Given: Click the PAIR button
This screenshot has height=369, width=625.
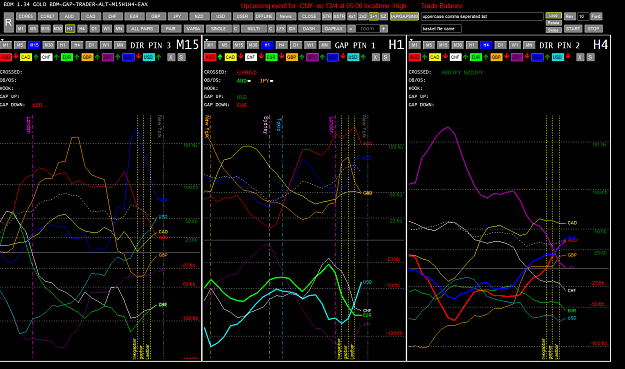Looking at the screenshot, I should click(171, 29).
